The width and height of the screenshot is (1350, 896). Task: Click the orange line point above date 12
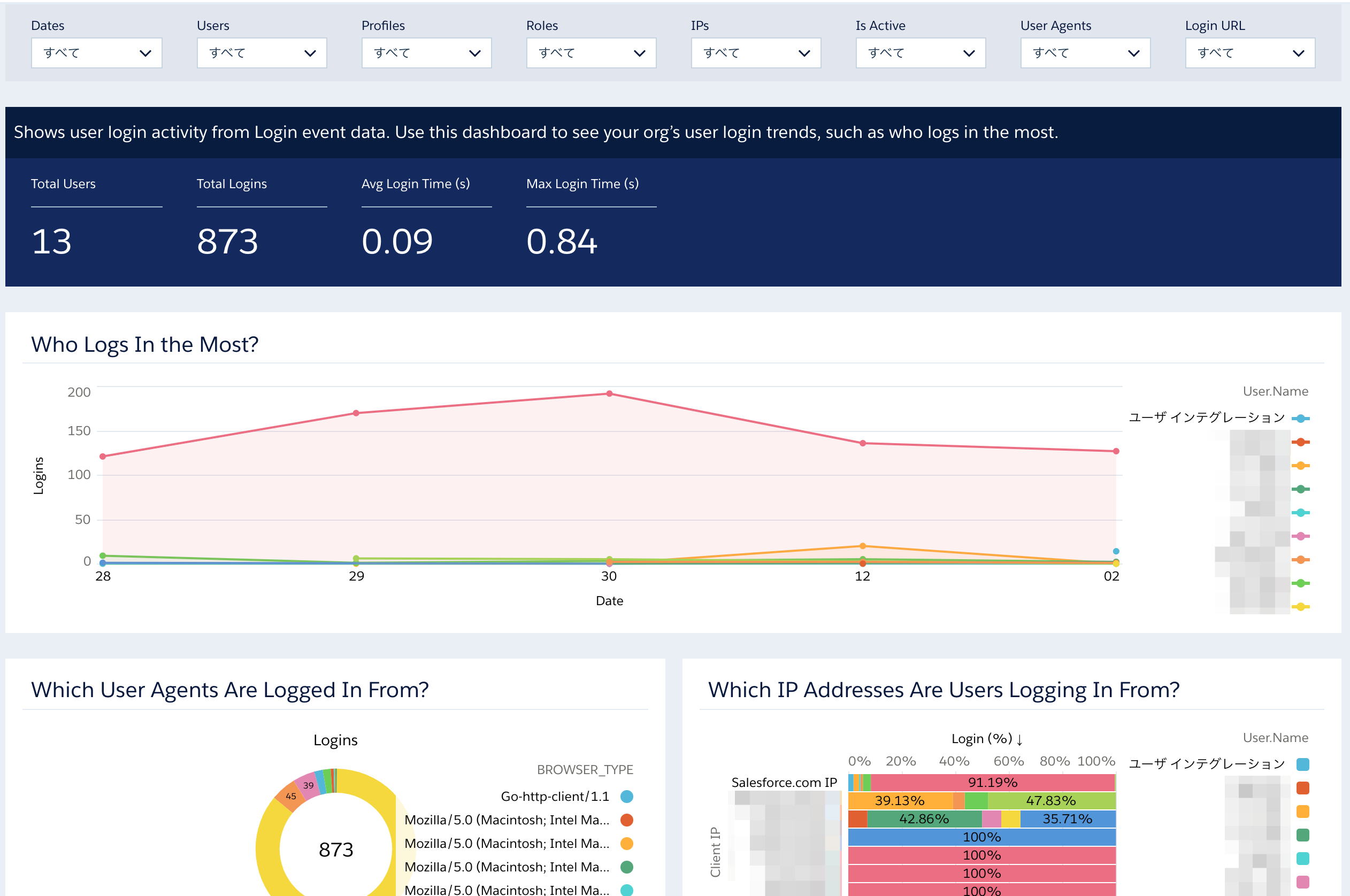point(862,546)
